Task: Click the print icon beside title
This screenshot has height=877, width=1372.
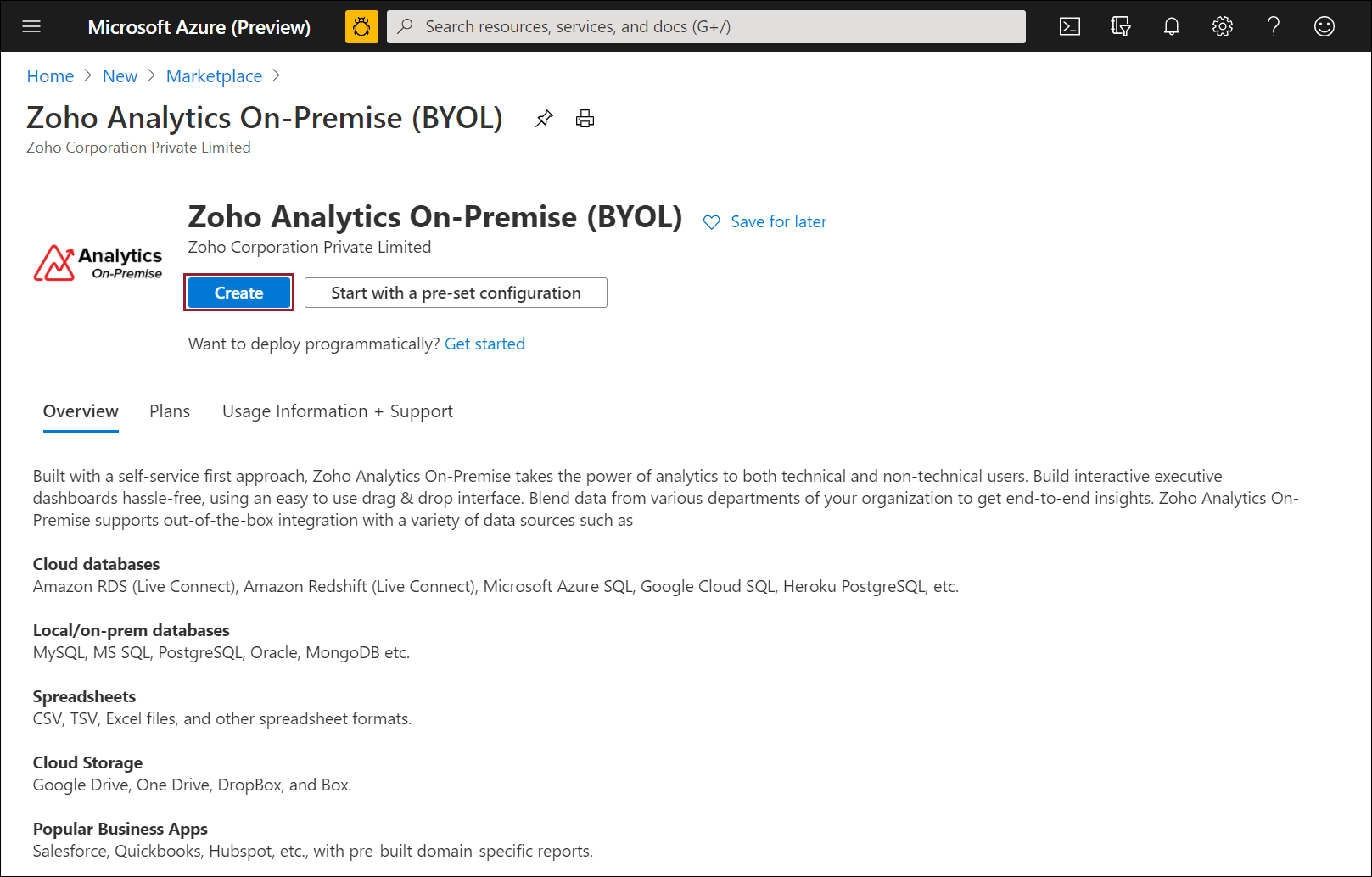Action: coord(585,119)
